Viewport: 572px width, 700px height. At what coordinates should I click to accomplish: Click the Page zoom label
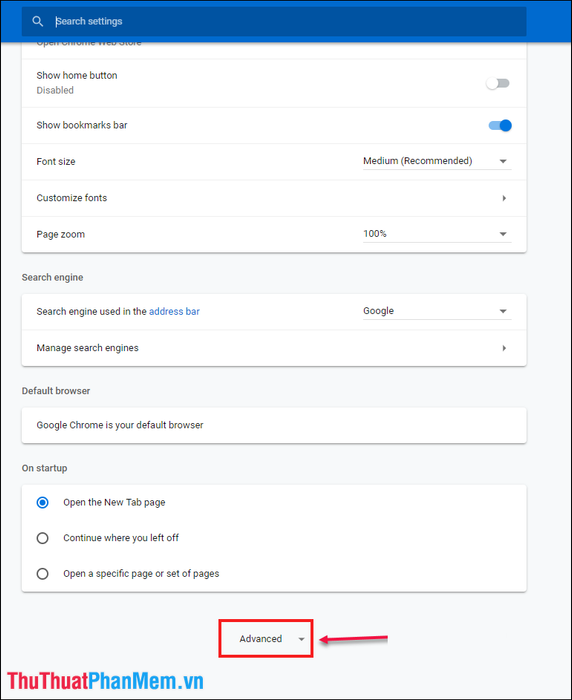[x=60, y=234]
